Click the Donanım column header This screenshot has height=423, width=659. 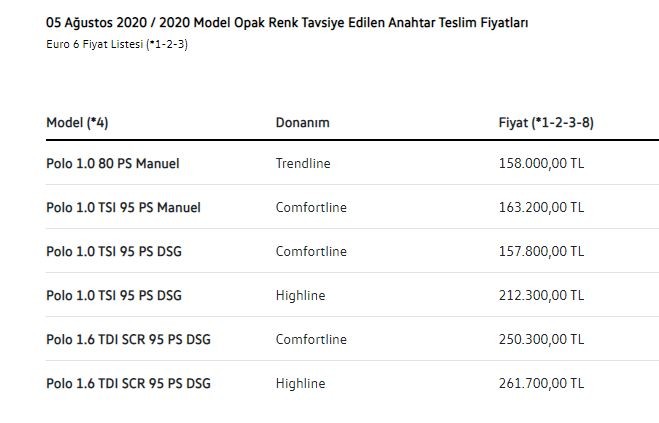[302, 123]
